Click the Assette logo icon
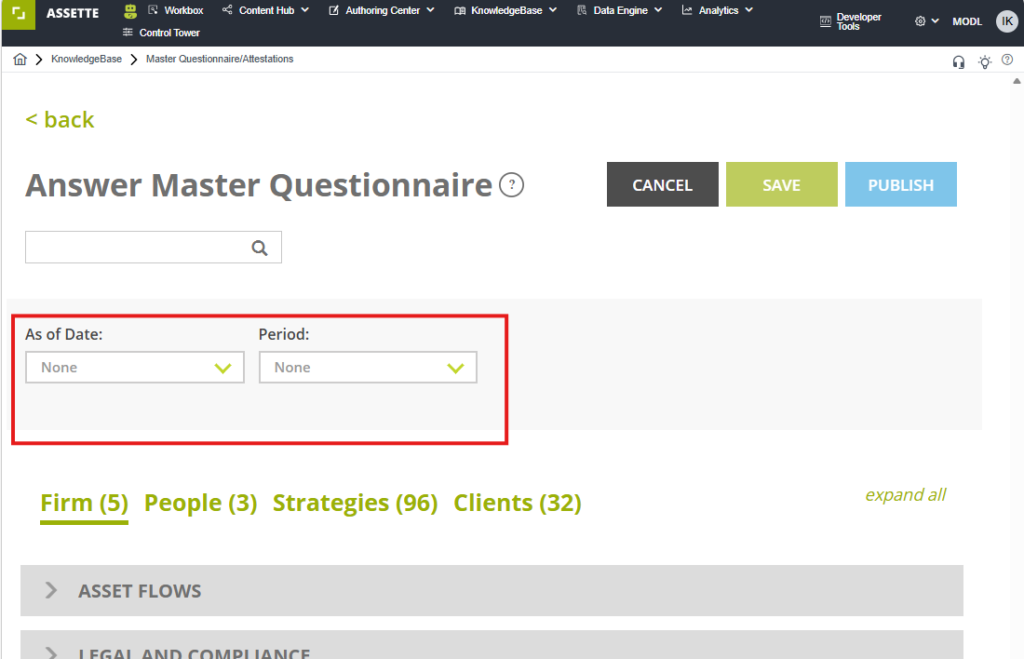Screen dimensions: 1024x659 [18, 13]
